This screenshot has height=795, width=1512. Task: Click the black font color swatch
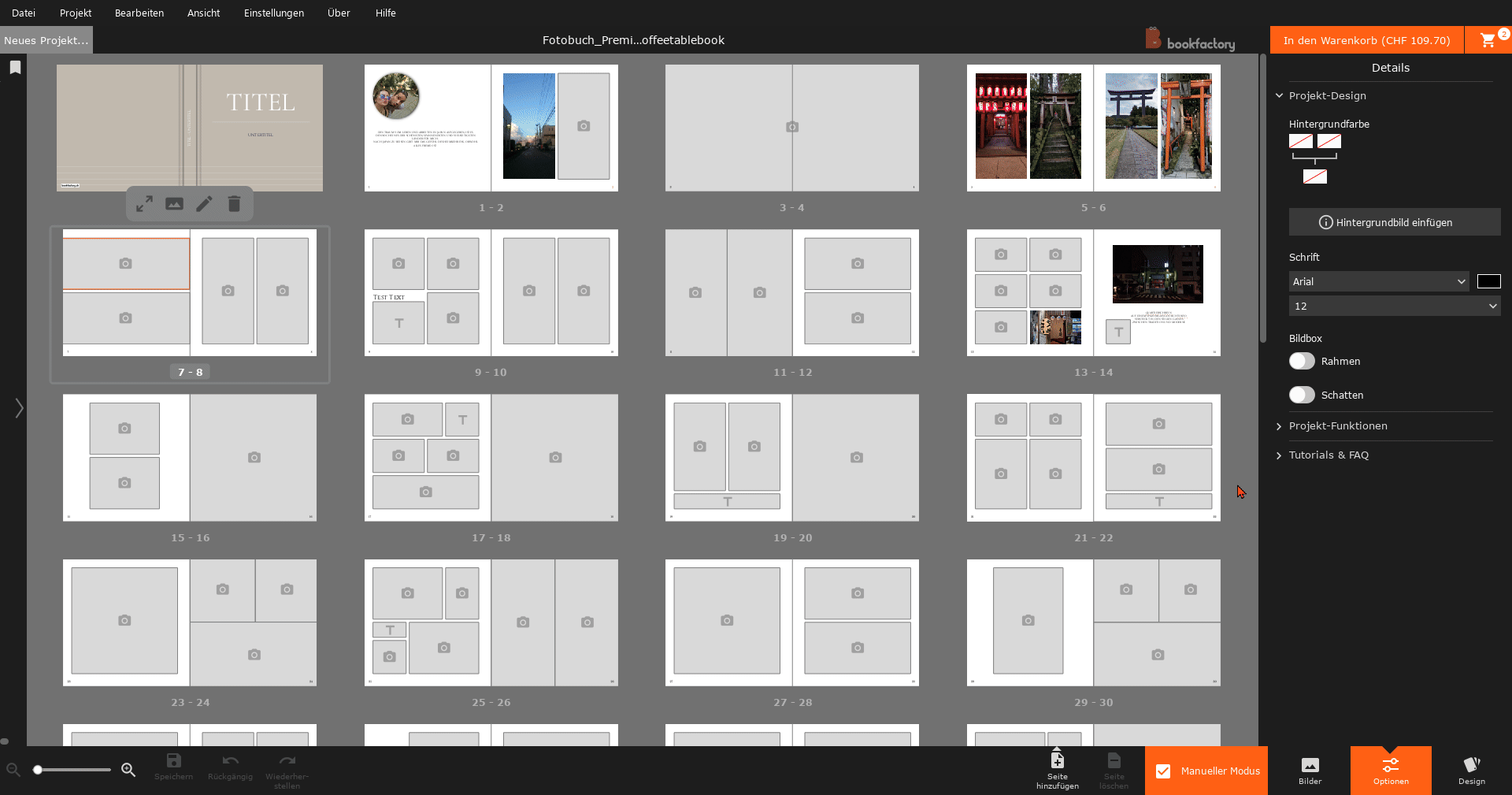(1489, 281)
